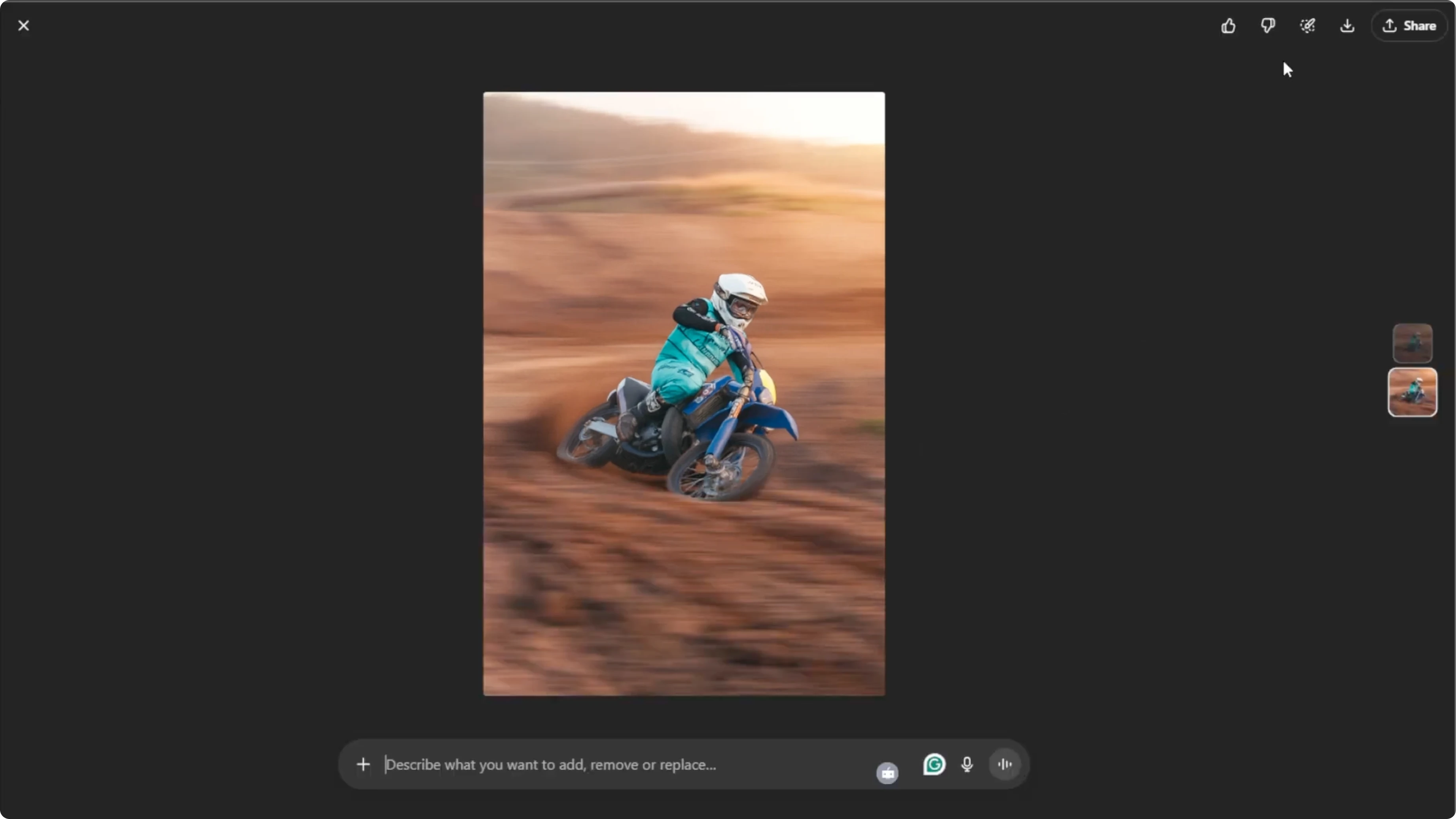The height and width of the screenshot is (819, 1456).
Task: Close the image editor view
Action: pos(23,25)
